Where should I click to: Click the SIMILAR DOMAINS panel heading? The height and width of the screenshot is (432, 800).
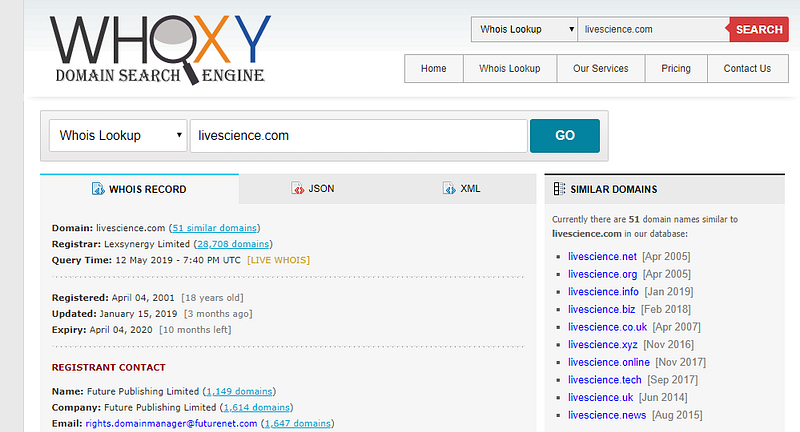click(614, 189)
